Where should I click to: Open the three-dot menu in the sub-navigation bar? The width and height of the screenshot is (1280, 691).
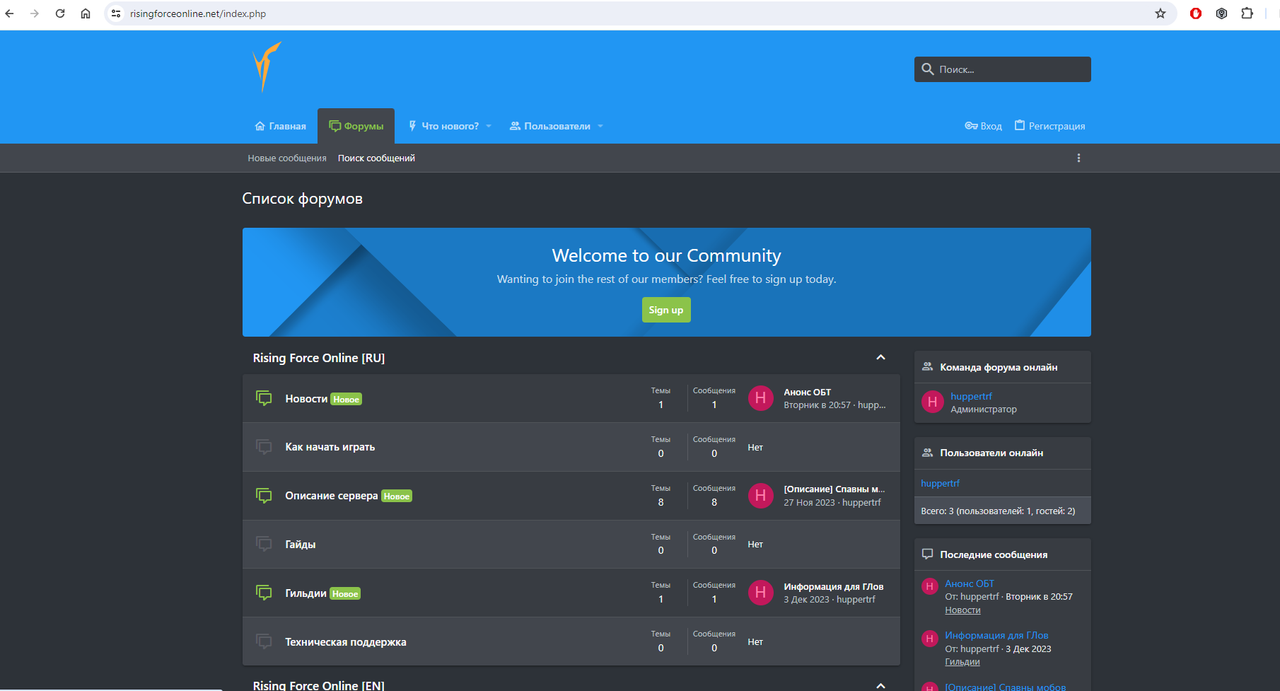pyautogui.click(x=1078, y=158)
